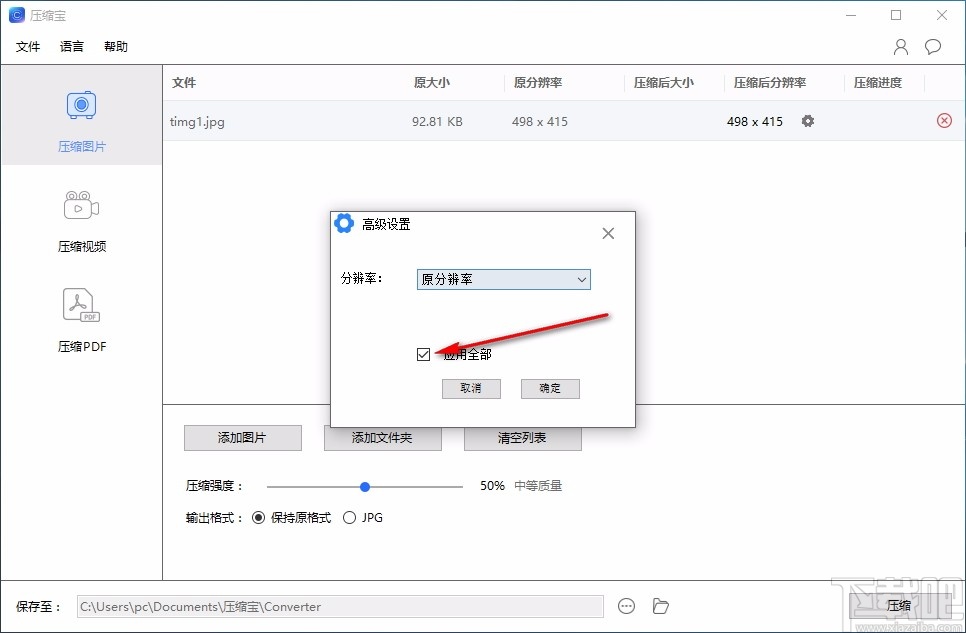Check the 应用全部 checkbox
Image resolution: width=966 pixels, height=633 pixels.
(x=423, y=354)
